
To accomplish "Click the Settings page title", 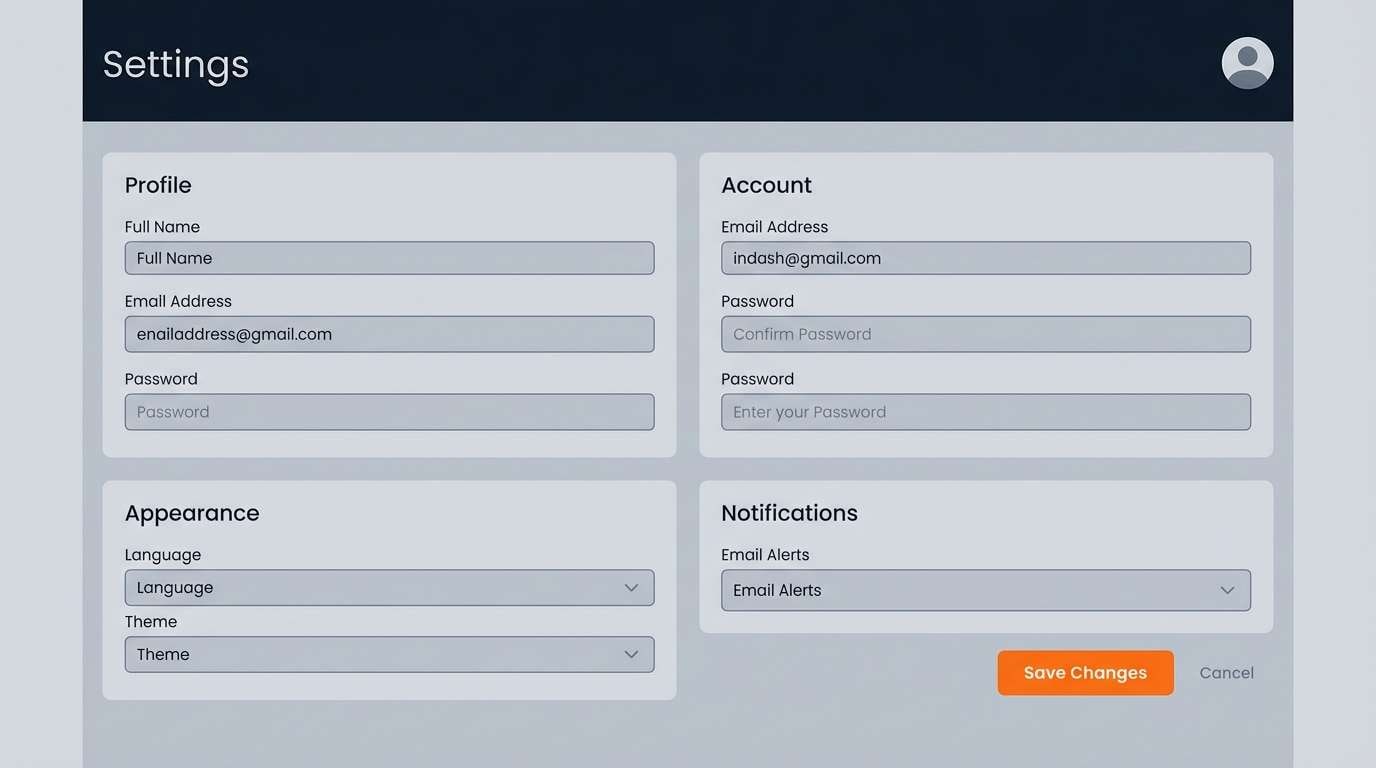I will coord(175,63).
